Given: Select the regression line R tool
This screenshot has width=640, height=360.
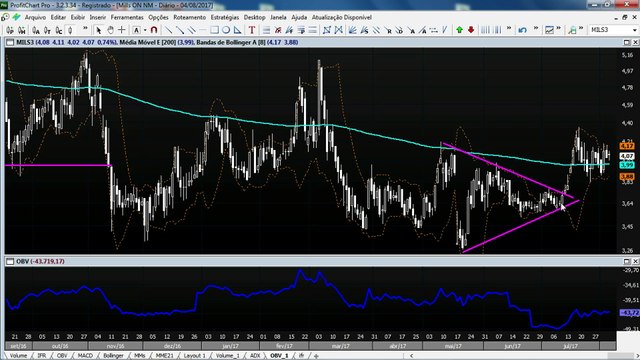Looking at the screenshot, I should [389, 30].
